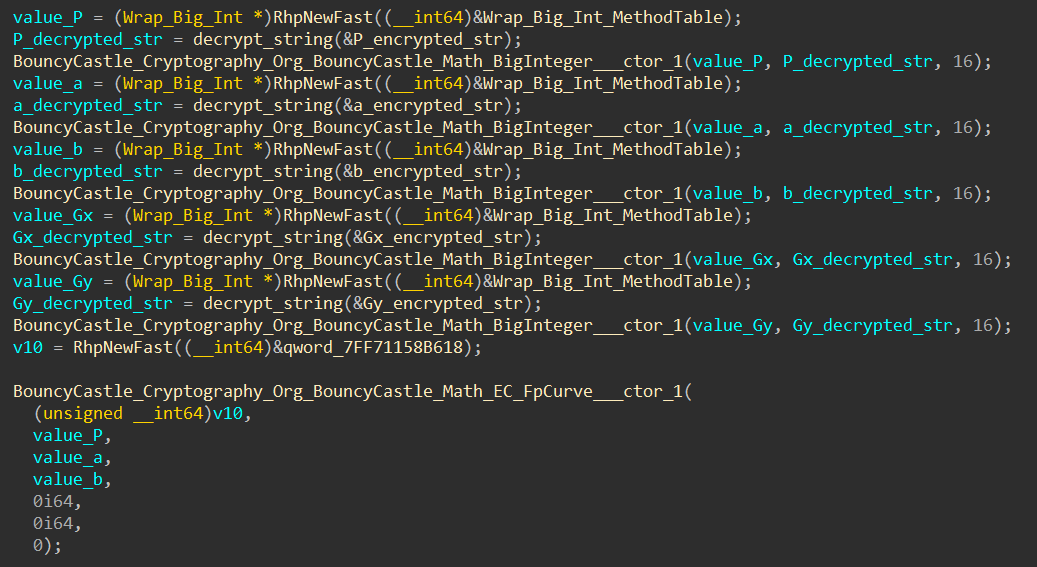The image size is (1037, 567).
Task: Select value_b in the FpCurve argument list
Action: pos(67,480)
